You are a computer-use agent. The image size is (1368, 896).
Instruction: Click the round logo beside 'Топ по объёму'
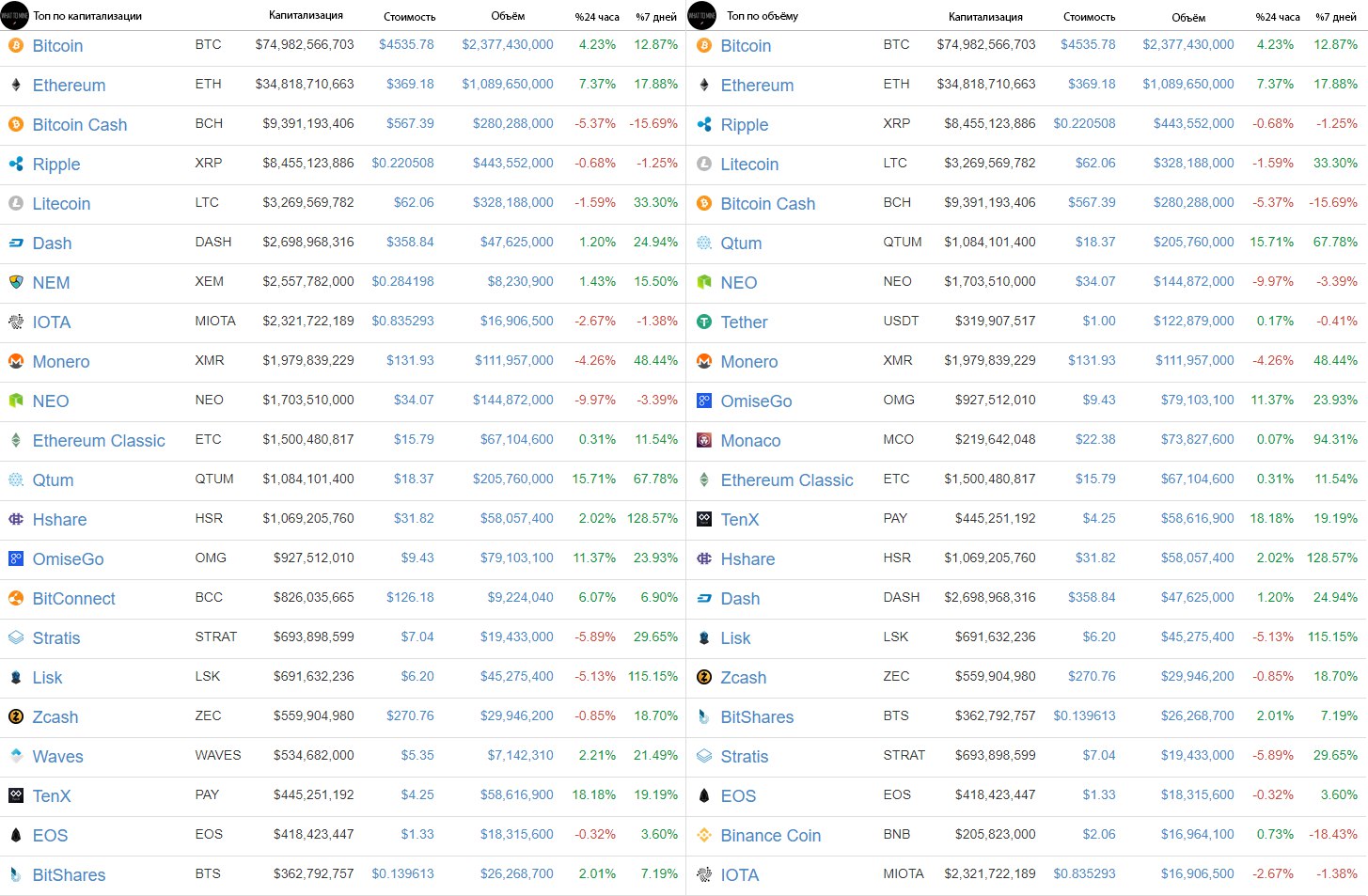coord(702,15)
